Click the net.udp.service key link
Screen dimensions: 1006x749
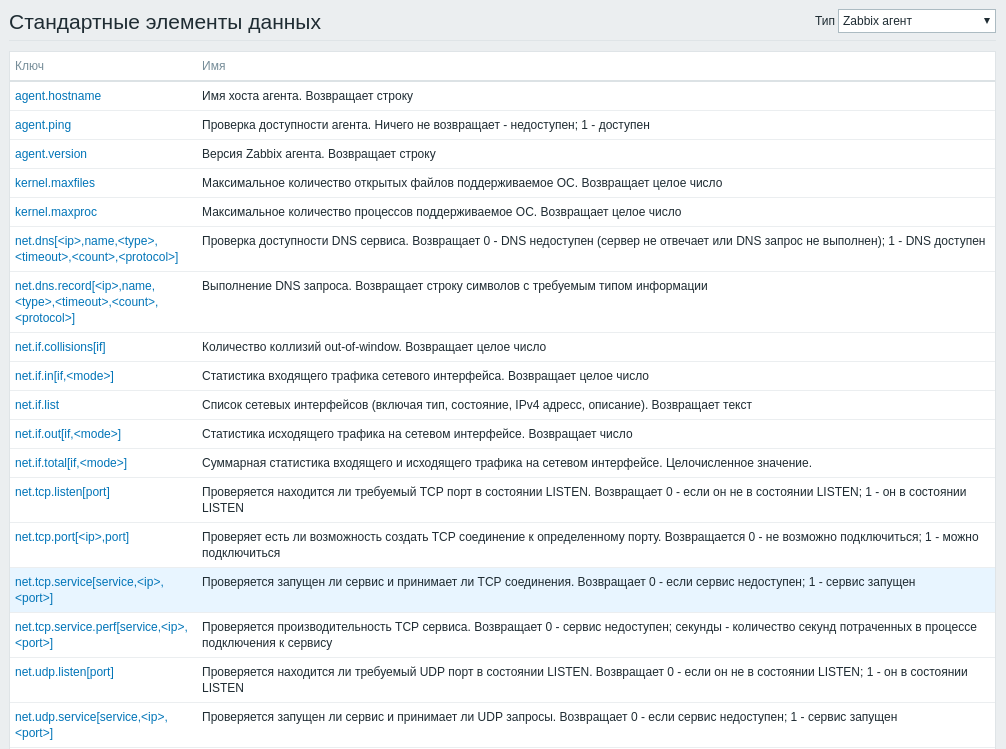tap(91, 725)
